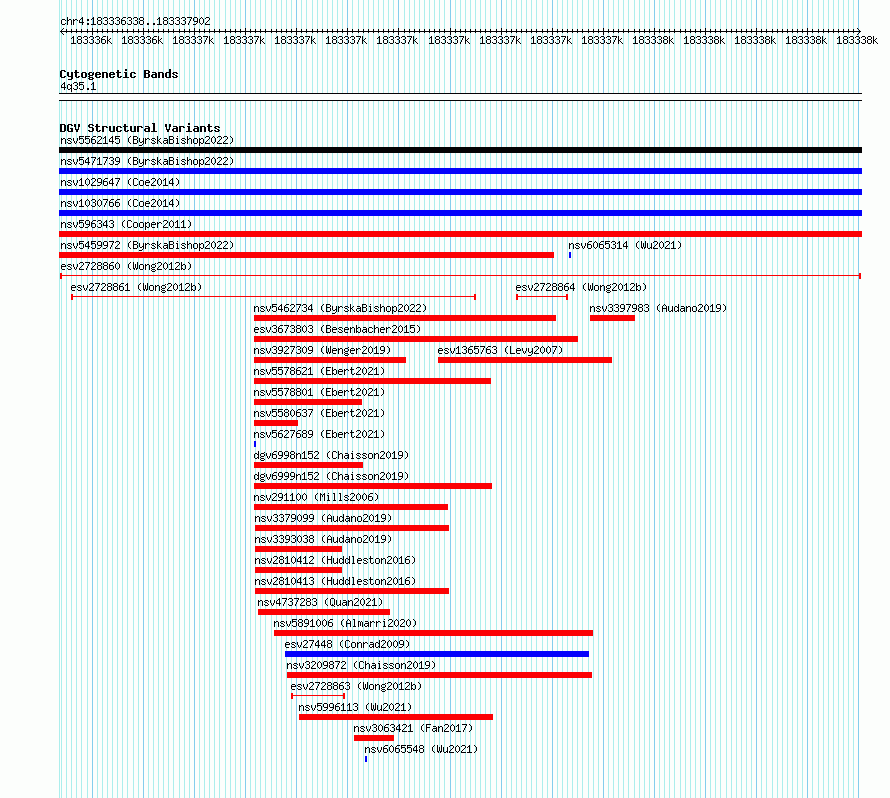Click the chr4:183336338..183337902 coordinate label
The width and height of the screenshot is (890, 798).
pos(135,21)
